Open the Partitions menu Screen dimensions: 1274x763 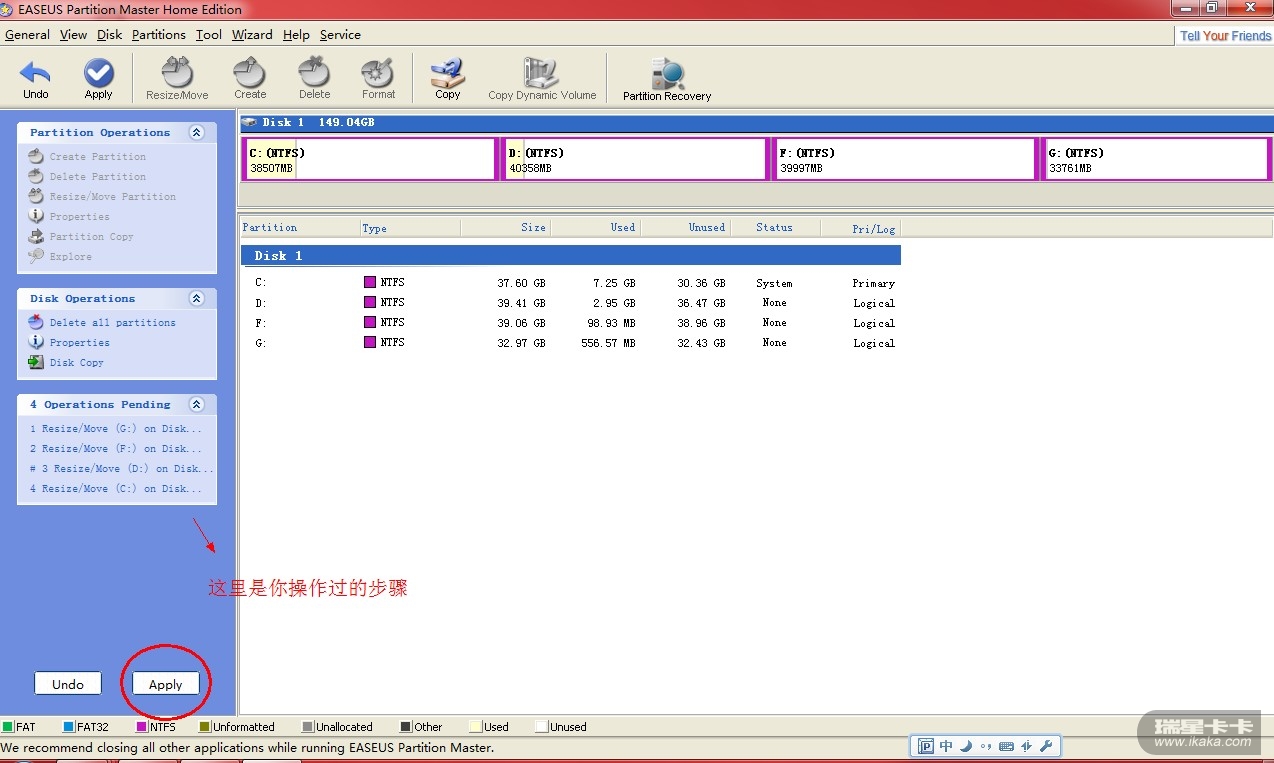coord(158,34)
